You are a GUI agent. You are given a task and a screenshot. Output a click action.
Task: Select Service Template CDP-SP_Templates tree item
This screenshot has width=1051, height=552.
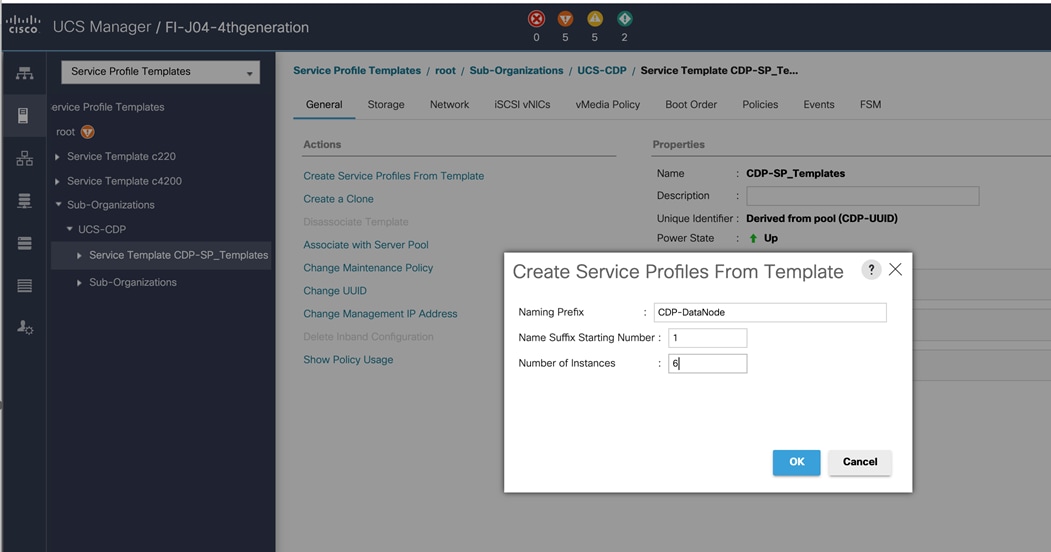pos(178,255)
